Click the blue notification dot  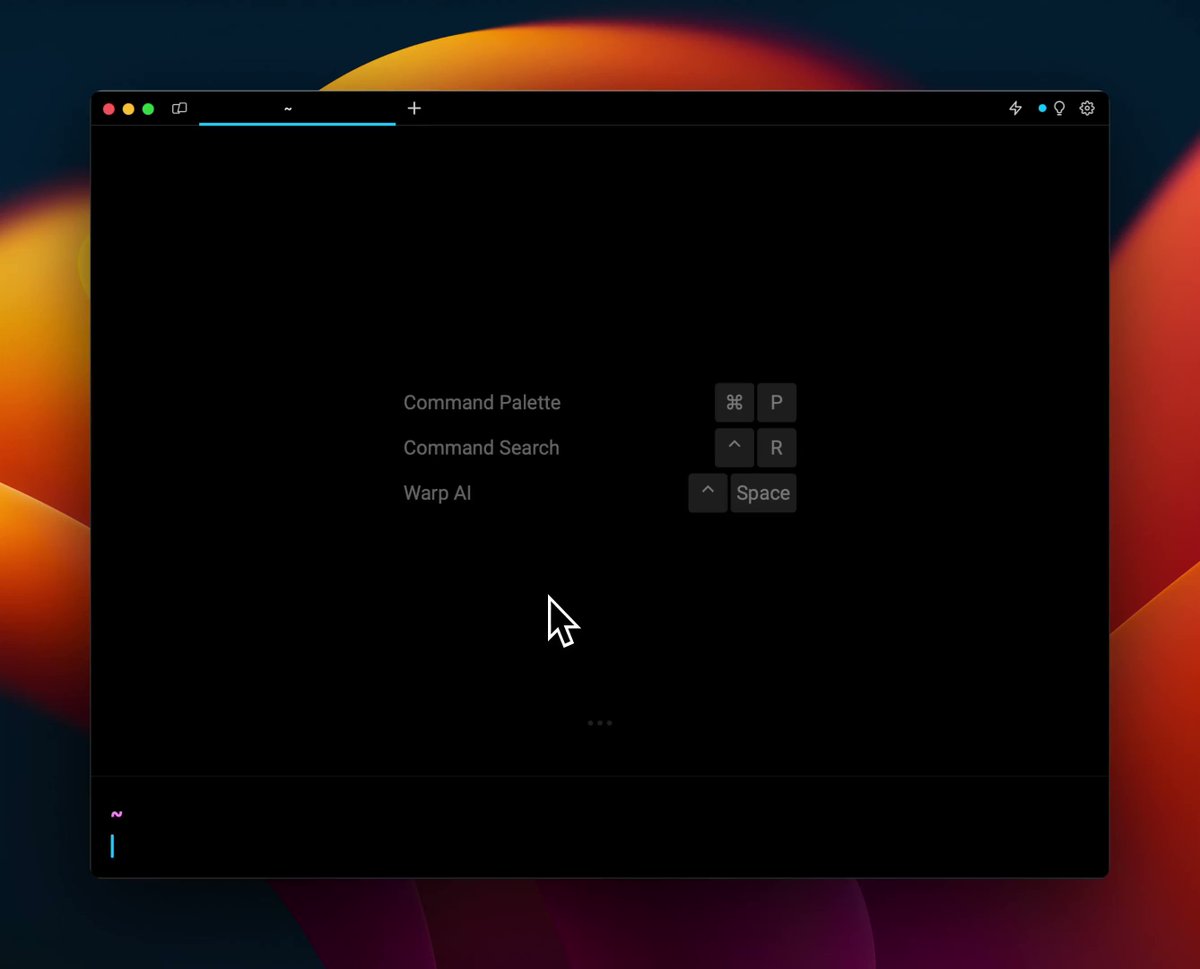[x=1042, y=108]
